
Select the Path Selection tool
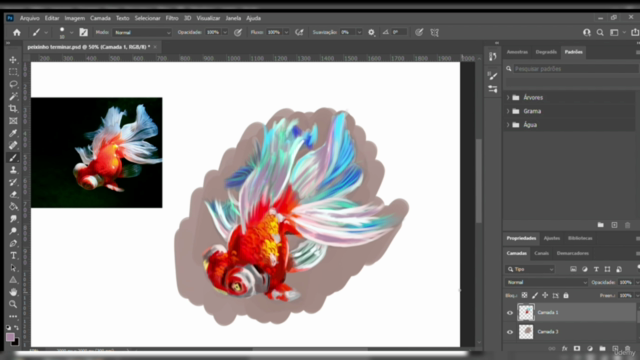(x=13, y=268)
